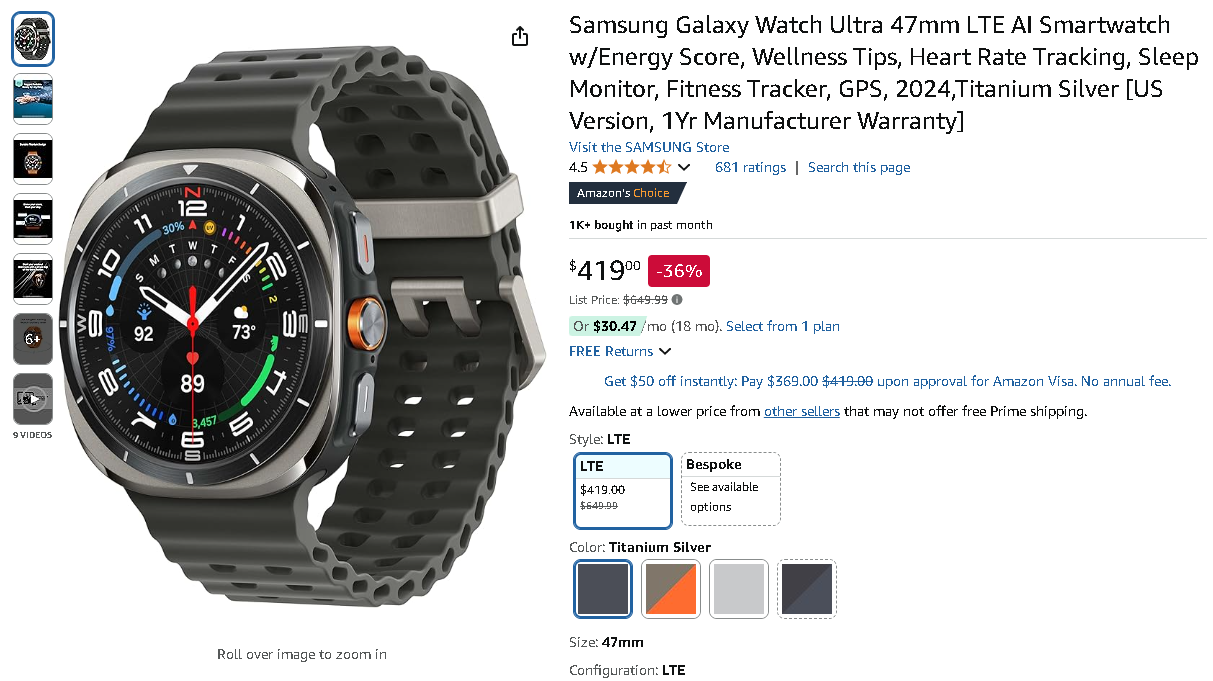Click the red -36% discount badge
The image size is (1213, 681).
tap(678, 270)
